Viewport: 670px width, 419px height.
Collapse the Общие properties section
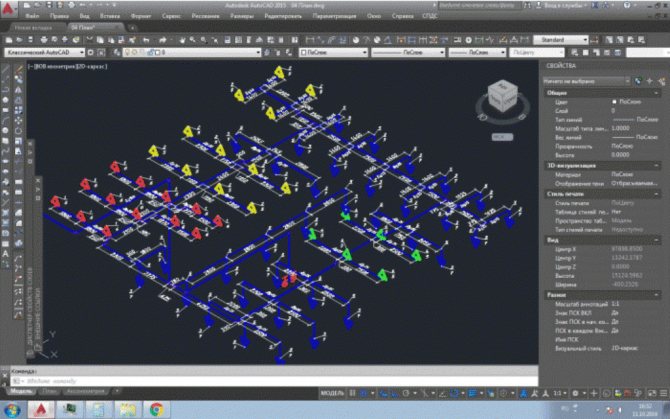pos(657,93)
